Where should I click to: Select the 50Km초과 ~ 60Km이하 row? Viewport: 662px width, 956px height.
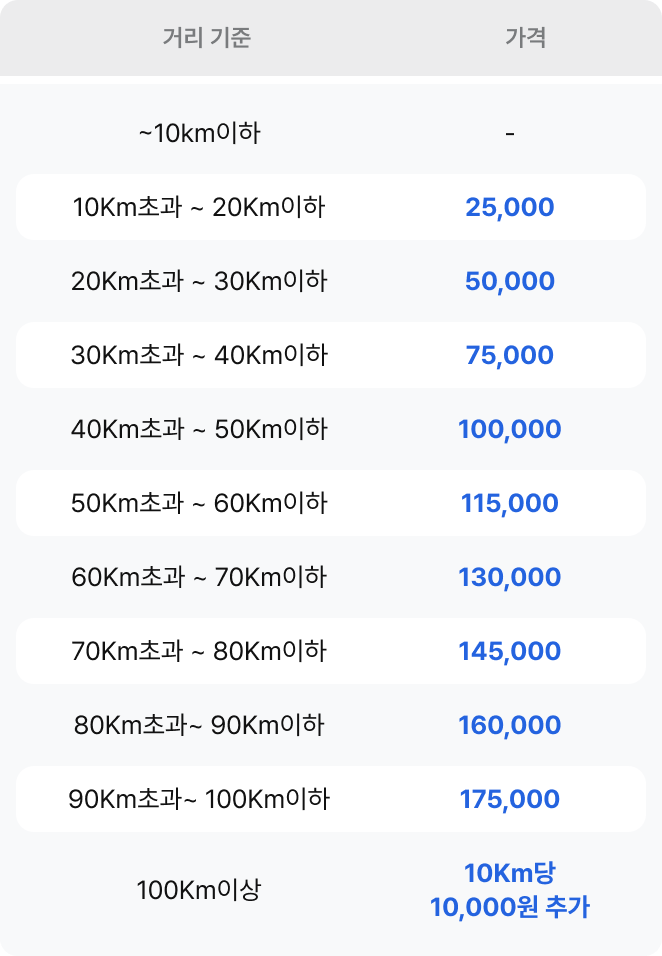click(x=199, y=503)
